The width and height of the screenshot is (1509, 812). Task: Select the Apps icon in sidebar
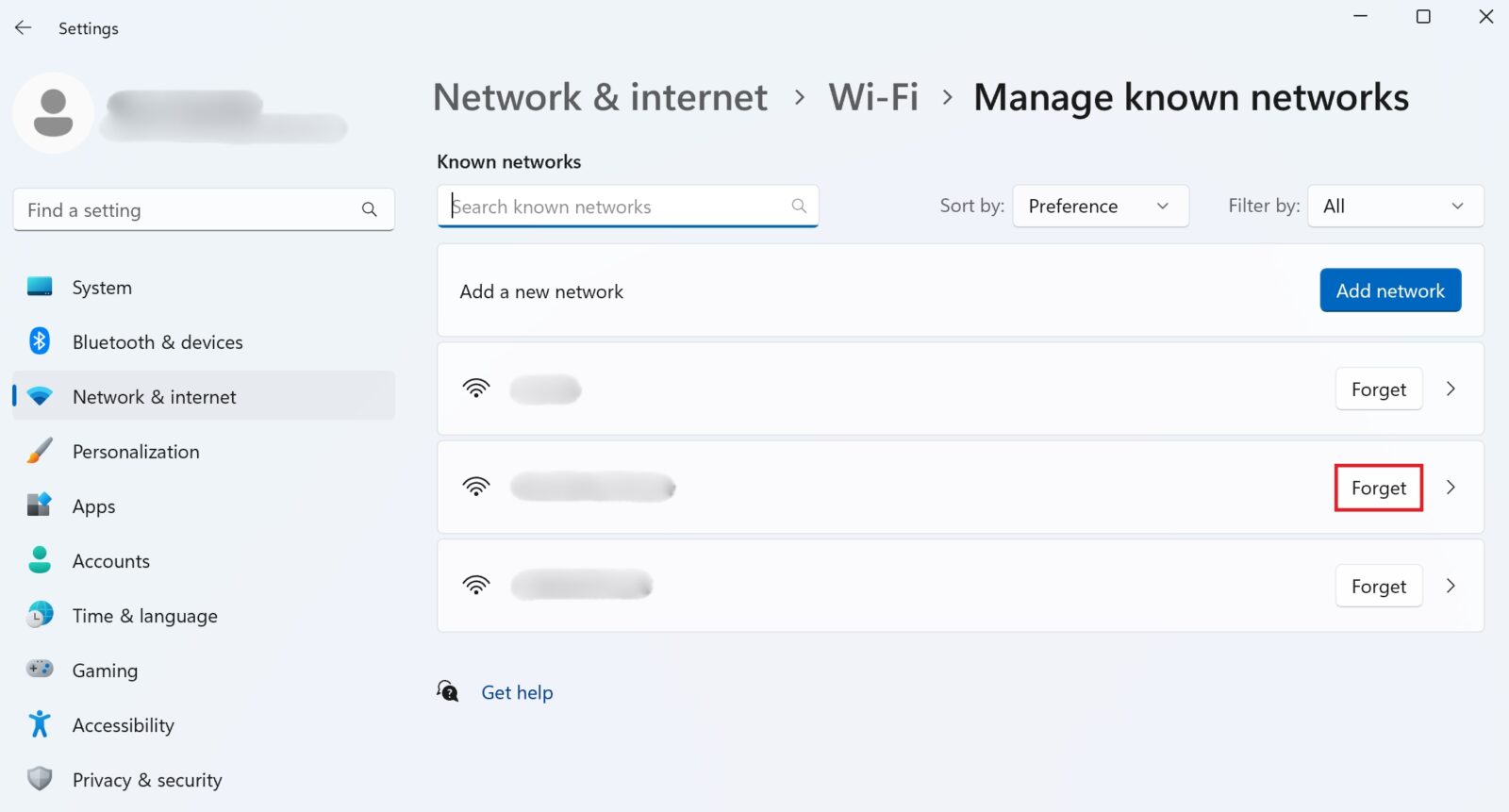click(39, 505)
